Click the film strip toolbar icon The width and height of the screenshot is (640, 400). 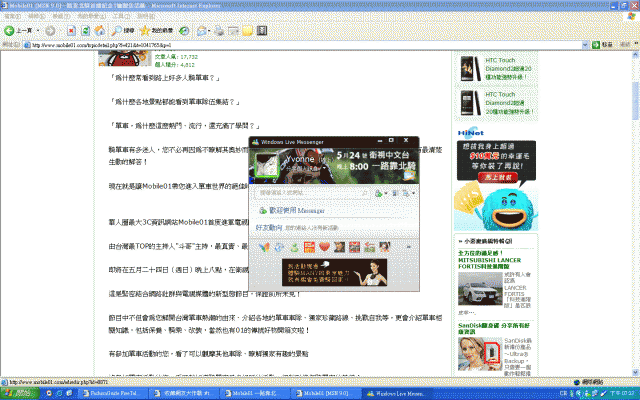262,31
